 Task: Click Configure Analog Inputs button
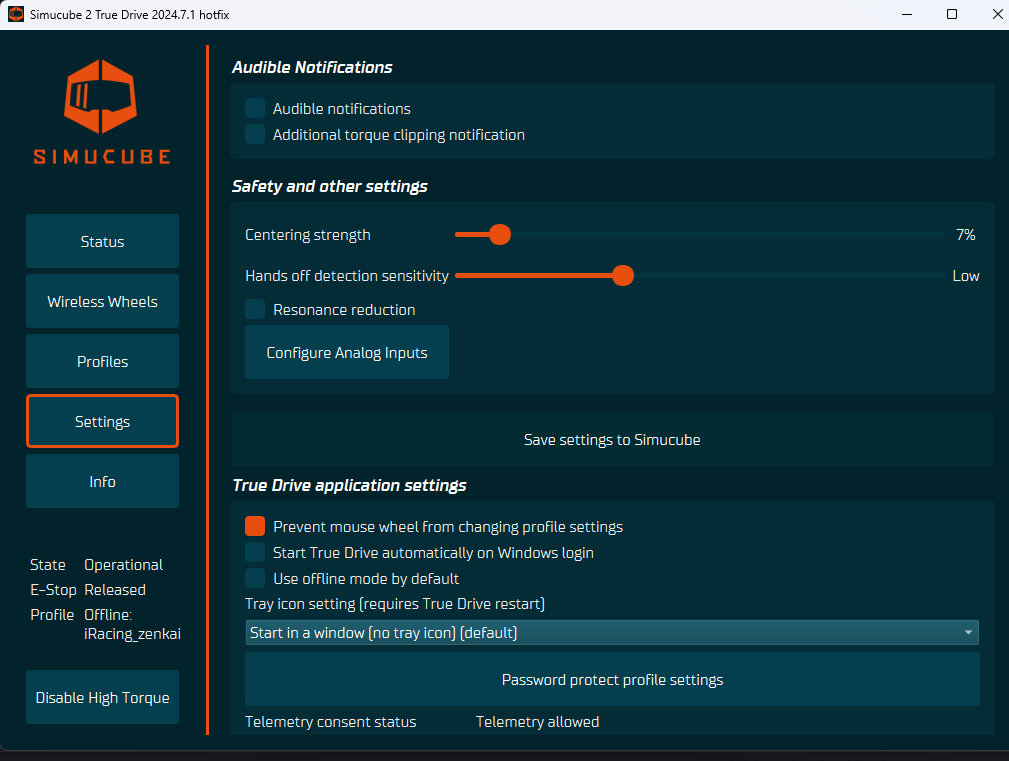(346, 352)
